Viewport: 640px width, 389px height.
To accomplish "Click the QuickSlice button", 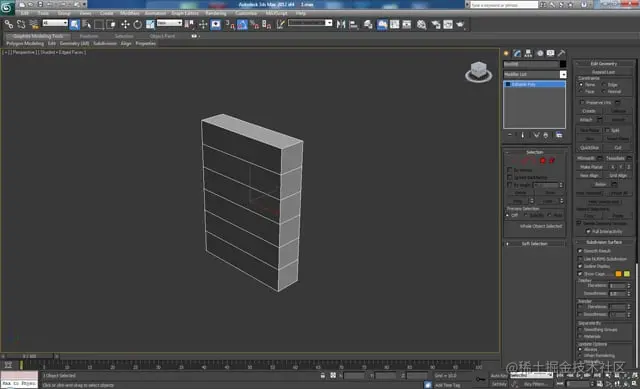I will [589, 147].
